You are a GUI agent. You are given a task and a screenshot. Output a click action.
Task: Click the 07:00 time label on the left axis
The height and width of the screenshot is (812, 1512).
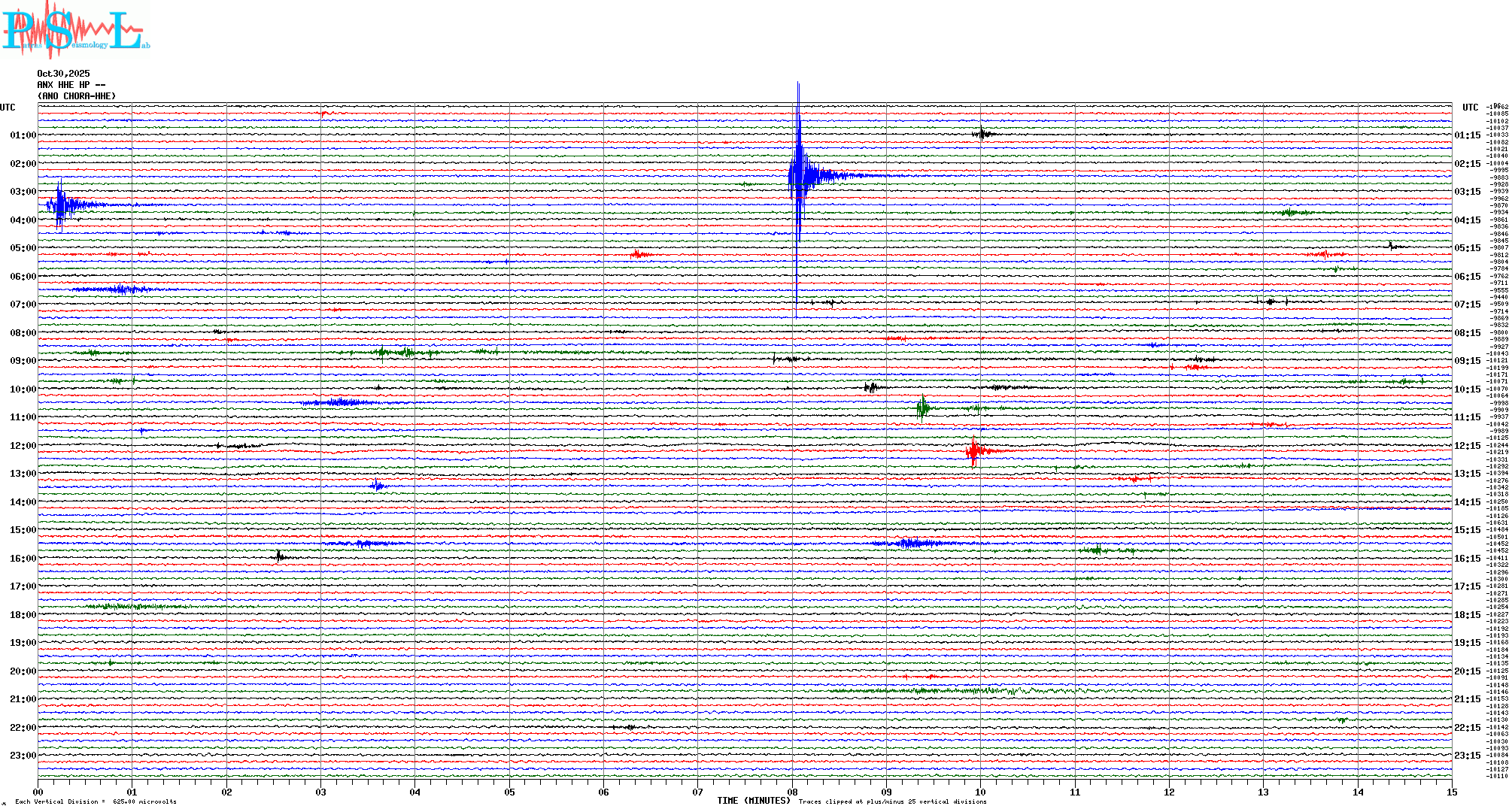tap(23, 304)
